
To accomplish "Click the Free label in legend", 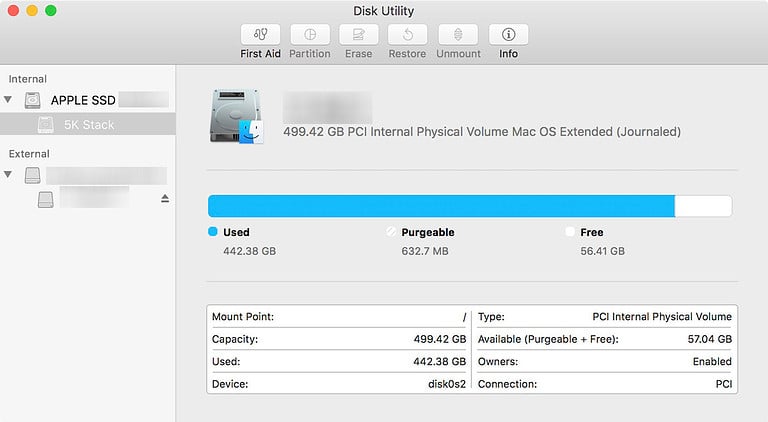I will coord(592,232).
